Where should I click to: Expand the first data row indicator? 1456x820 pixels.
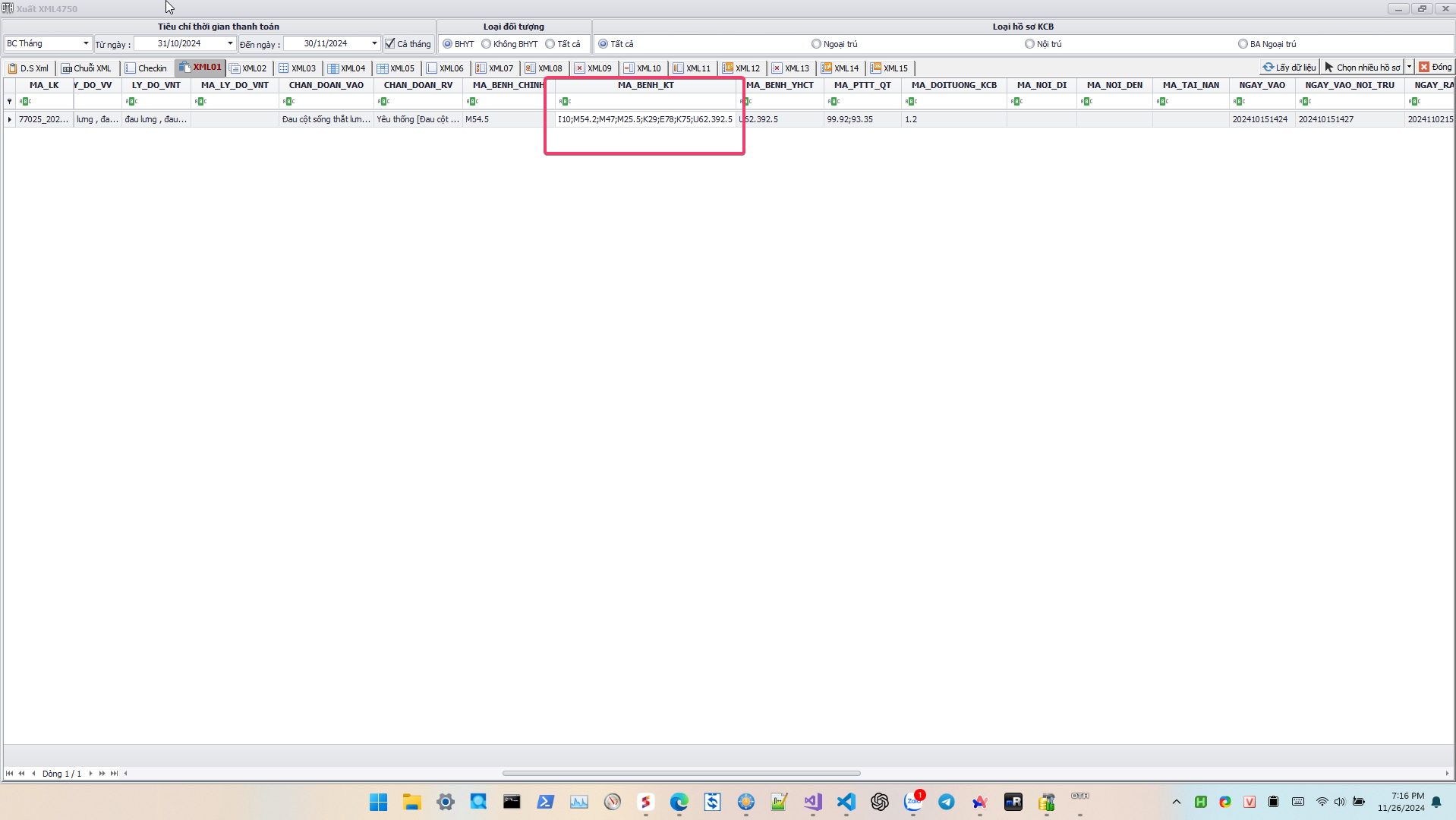coord(9,119)
